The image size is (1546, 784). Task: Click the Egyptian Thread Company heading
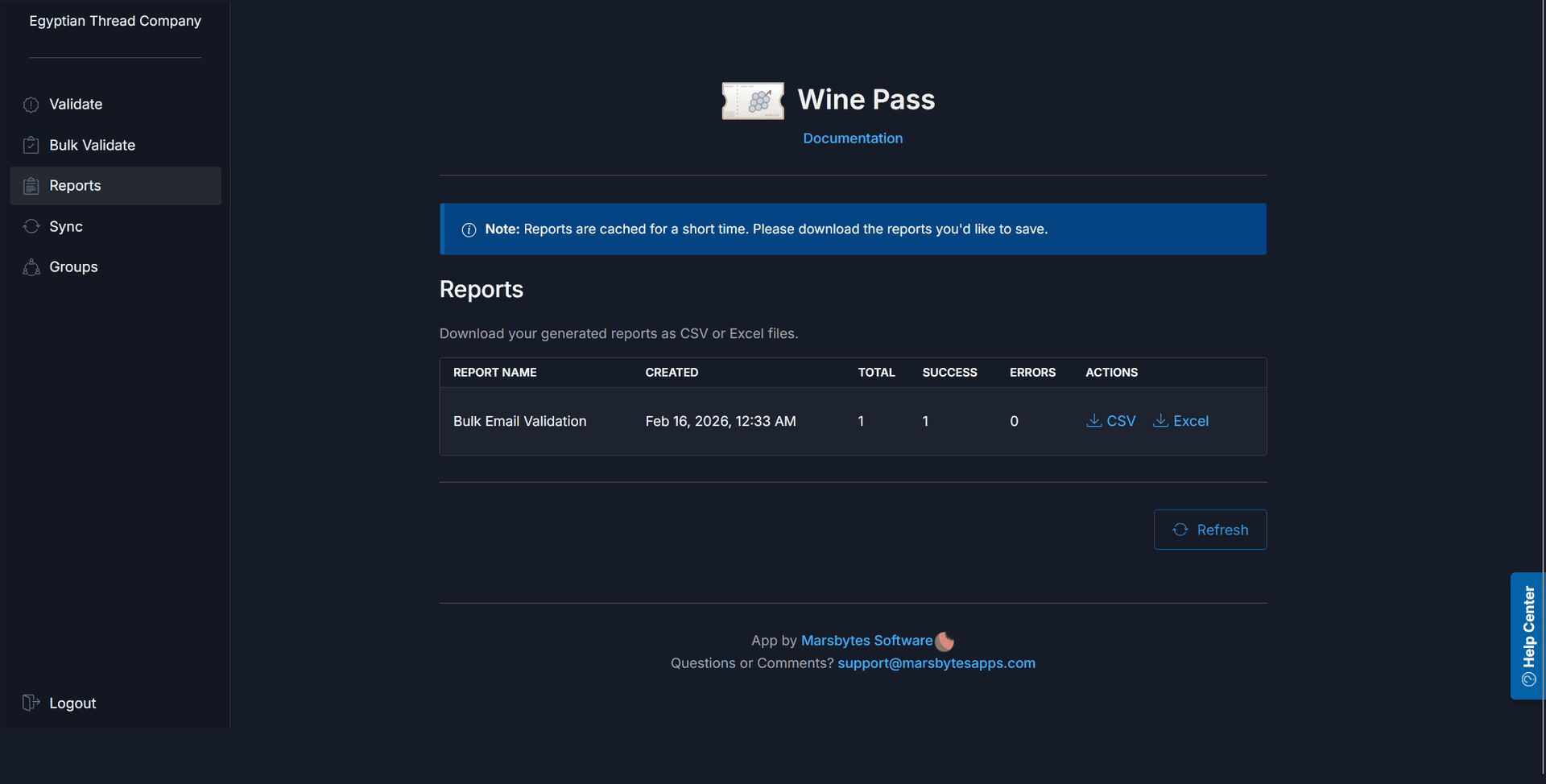[114, 21]
